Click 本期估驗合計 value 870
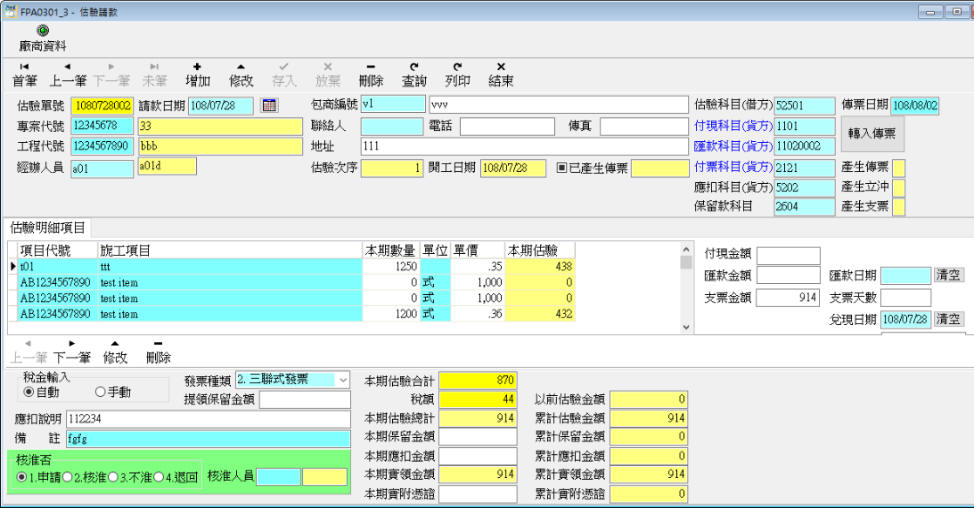 tap(478, 379)
